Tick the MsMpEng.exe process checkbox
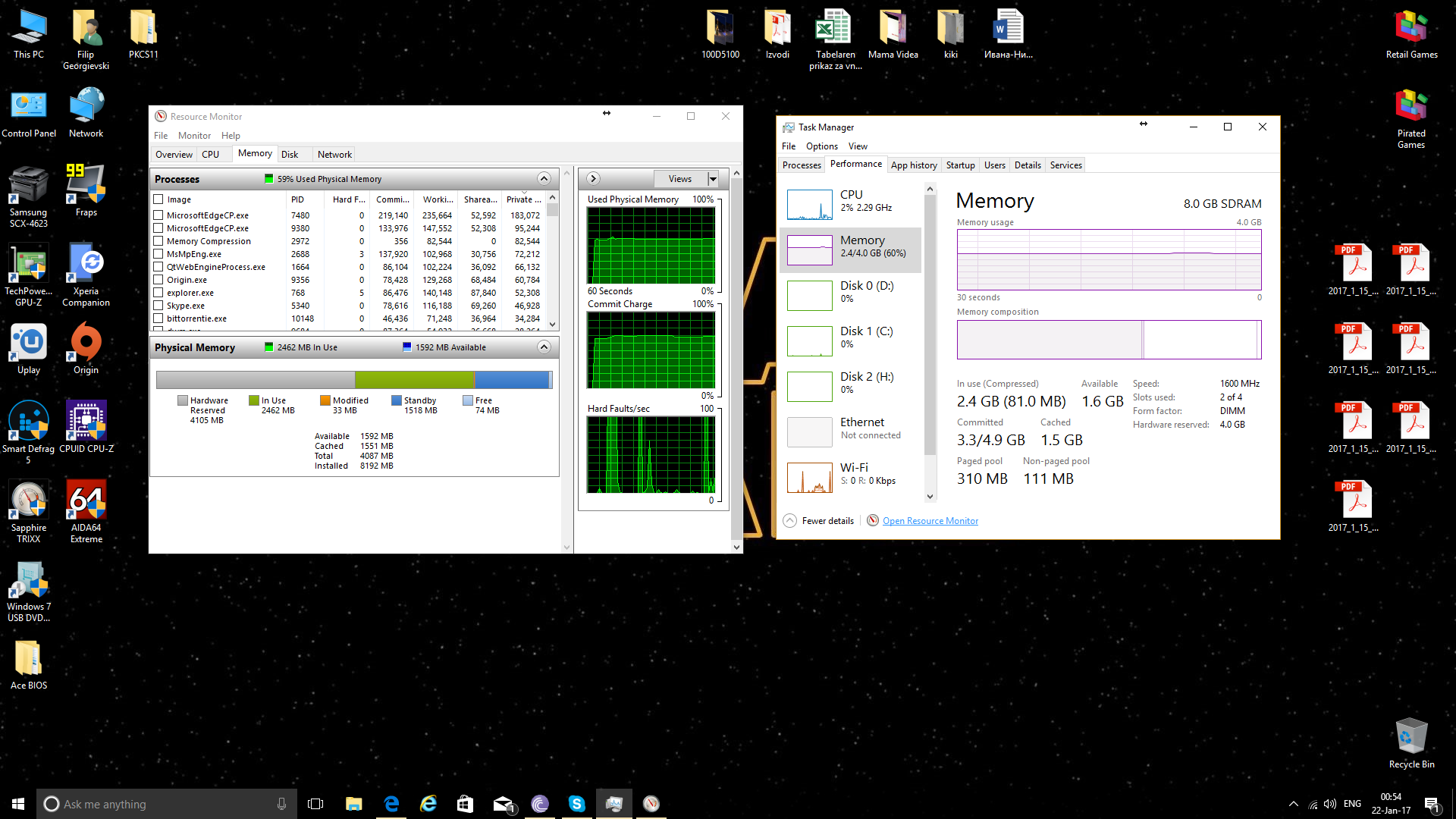Screen dimensions: 1456x819 [x=158, y=254]
